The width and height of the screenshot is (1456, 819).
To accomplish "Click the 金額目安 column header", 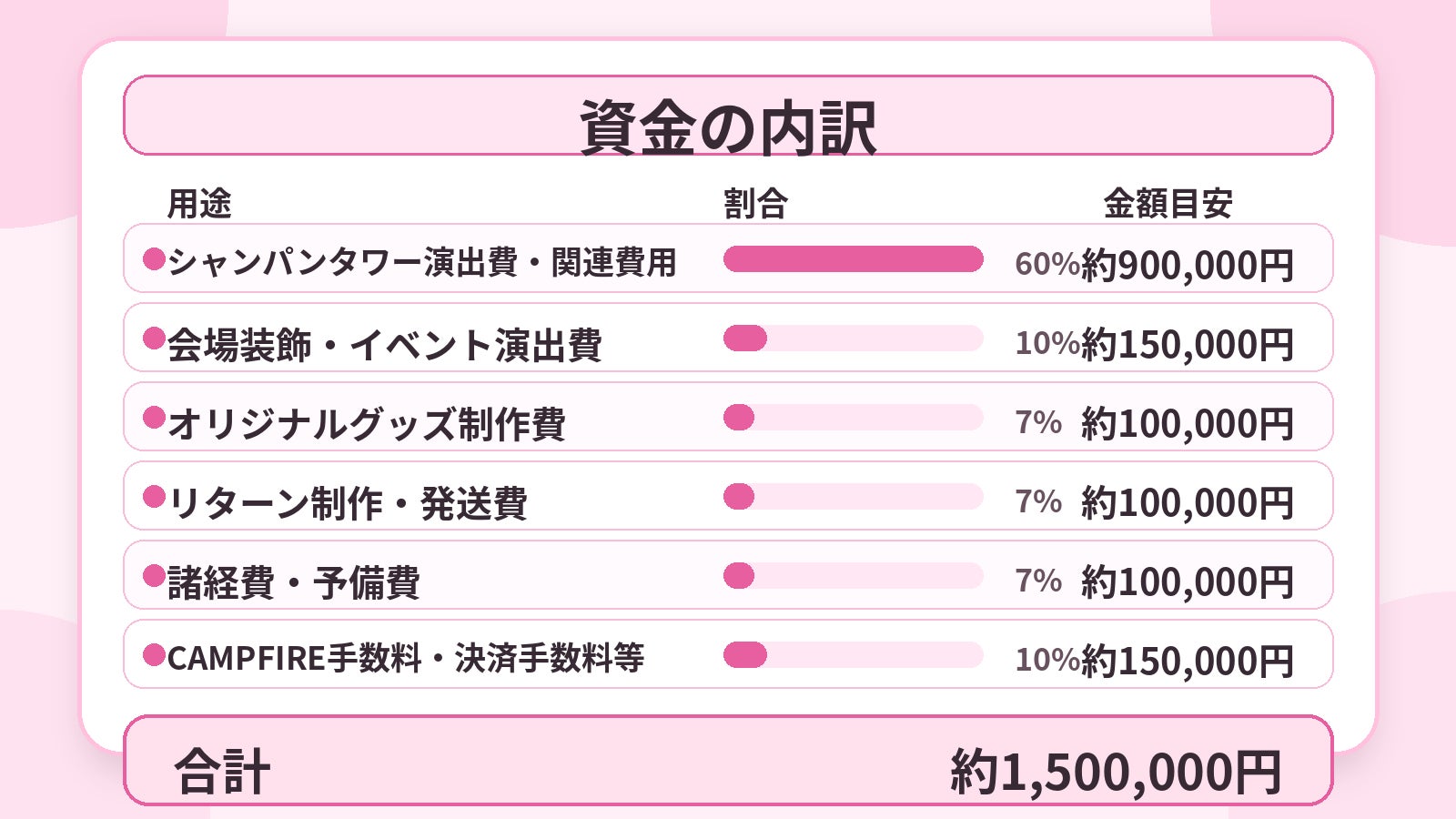I will [x=1168, y=204].
